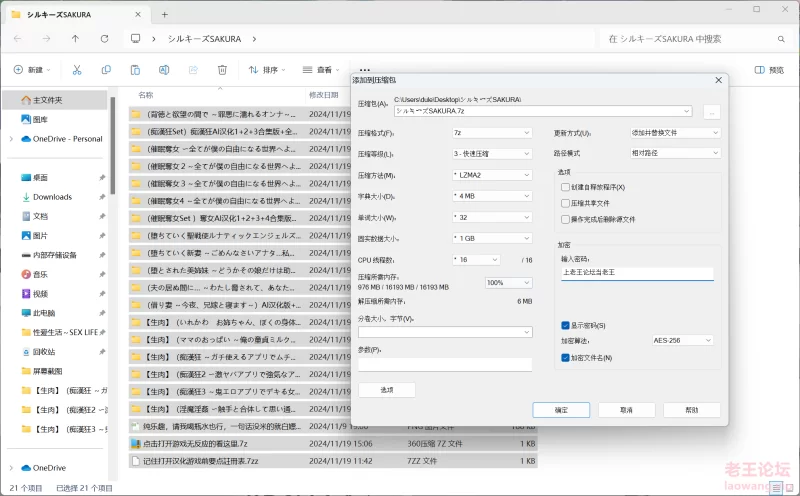The image size is (800, 496).
Task: Open the dictionary size 4 MB dropdown
Action: click(x=492, y=196)
